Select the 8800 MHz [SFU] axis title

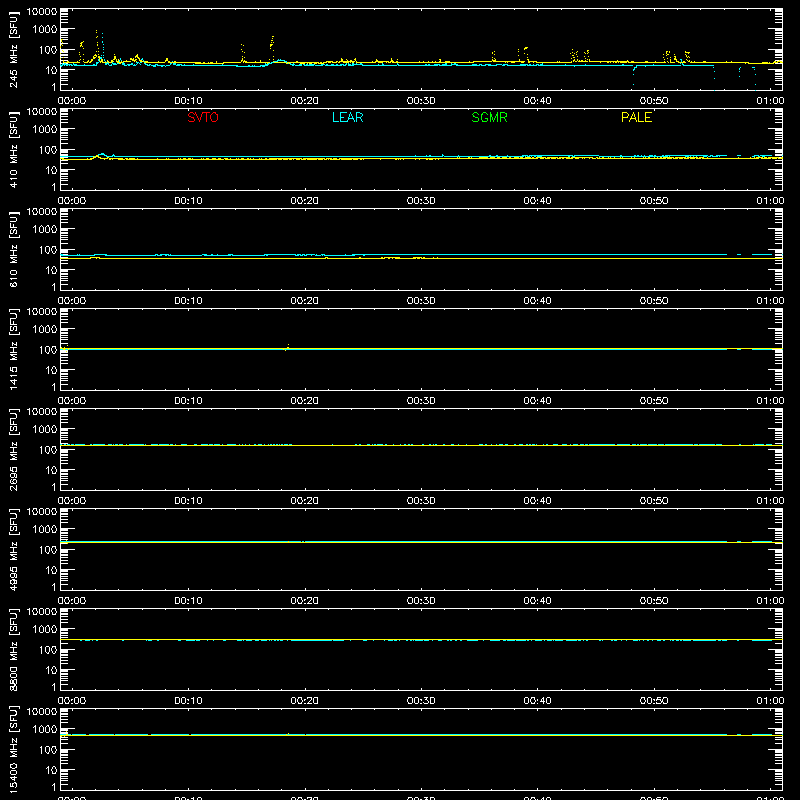click(x=13, y=649)
